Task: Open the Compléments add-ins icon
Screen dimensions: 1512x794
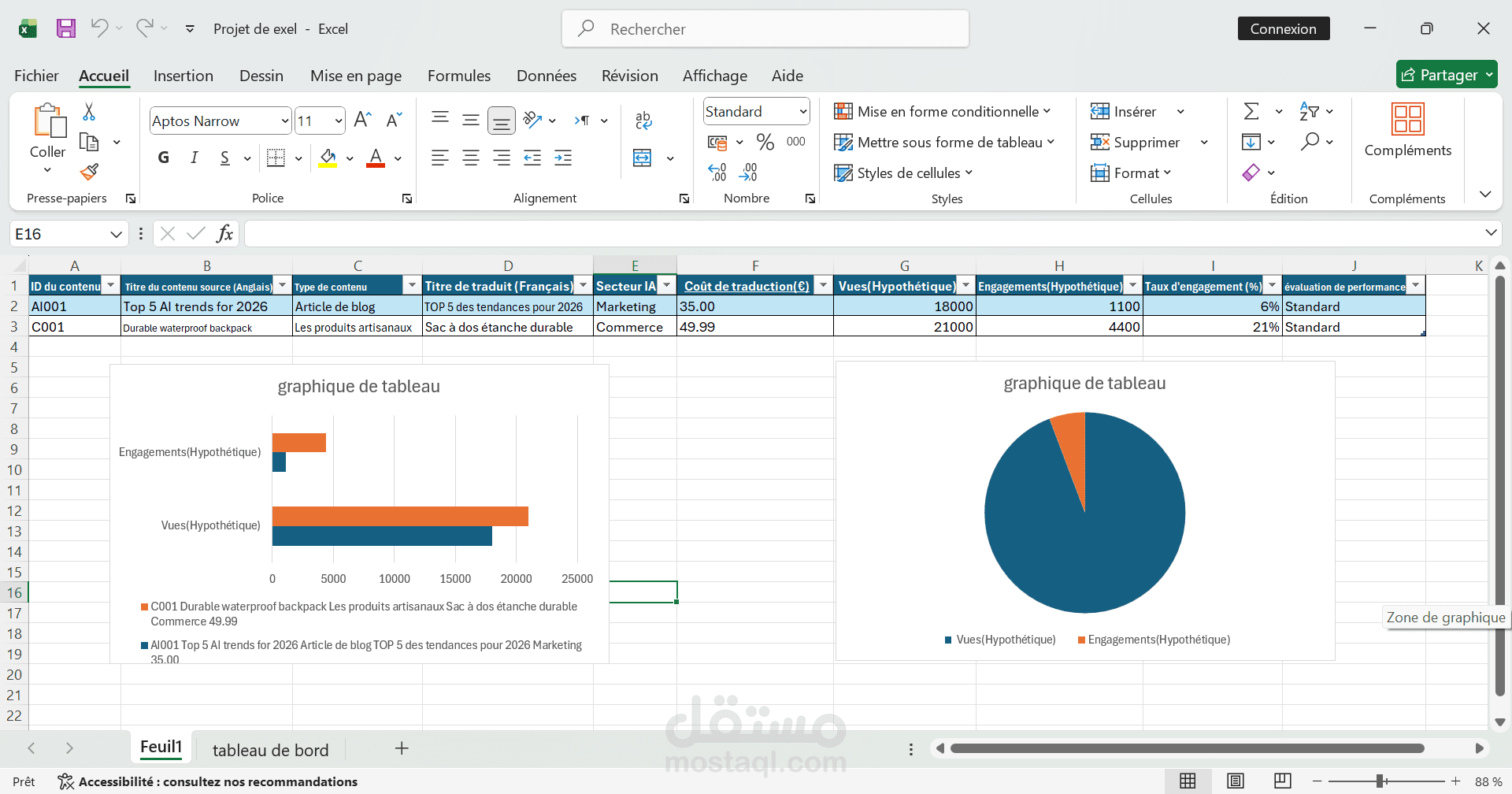Action: point(1407,119)
